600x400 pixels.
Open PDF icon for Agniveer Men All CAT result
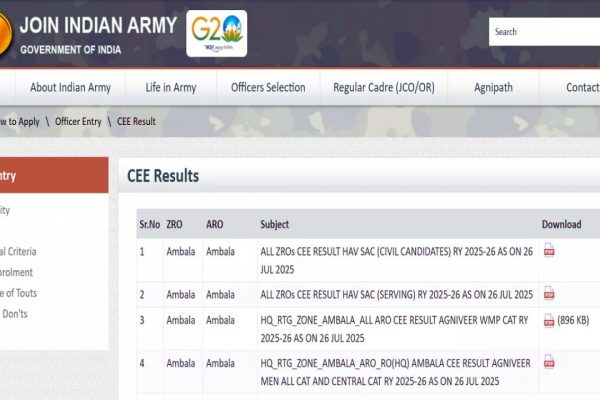point(549,361)
